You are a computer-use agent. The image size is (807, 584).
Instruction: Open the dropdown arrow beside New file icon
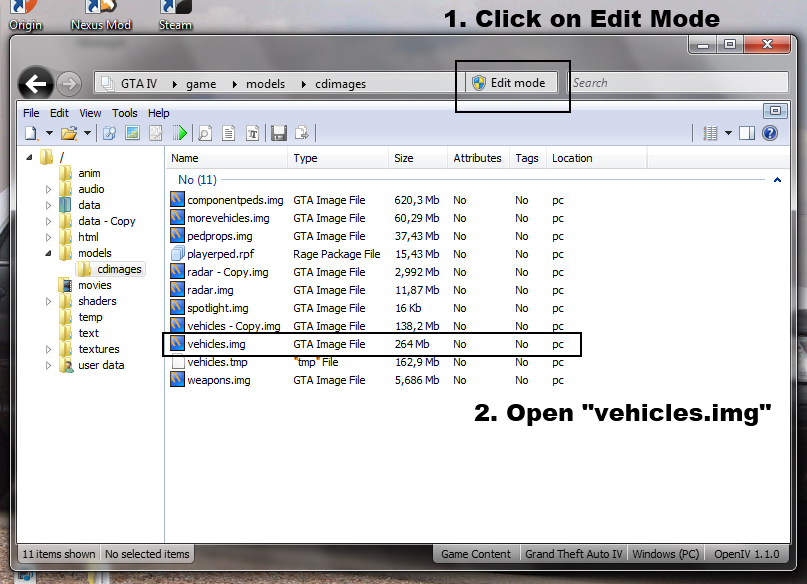(x=49, y=133)
